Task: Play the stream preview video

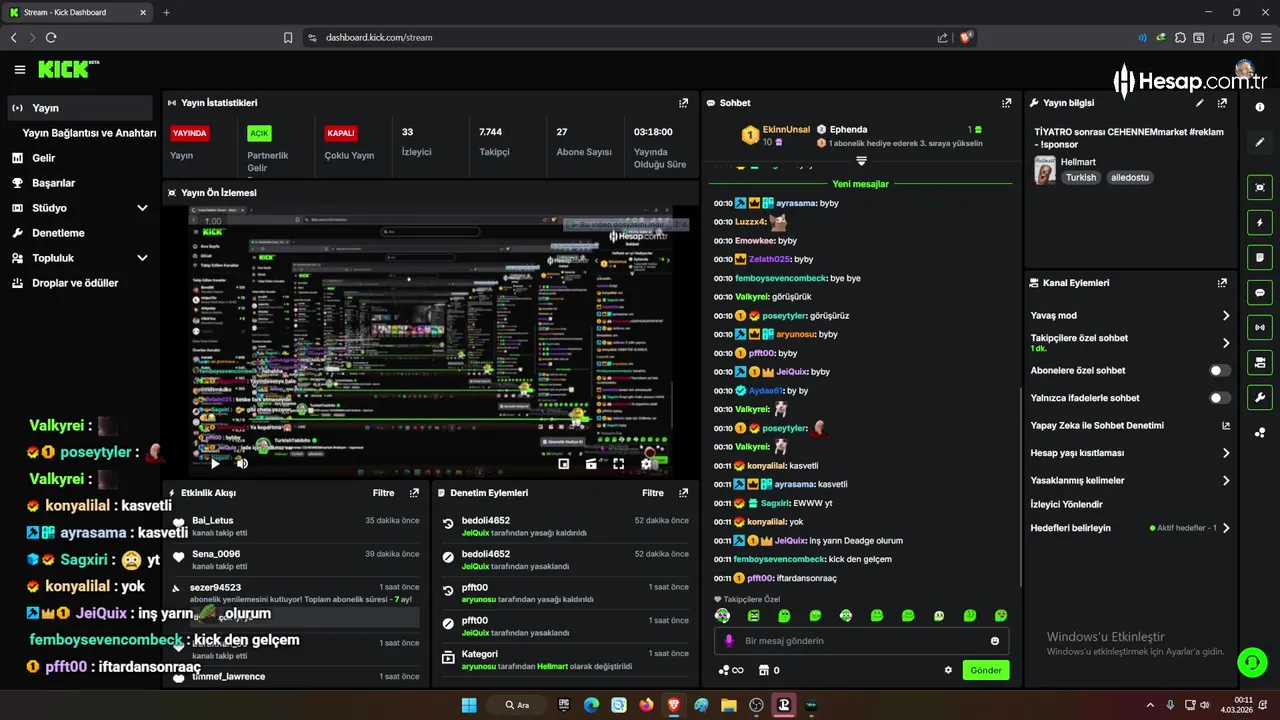Action: coord(214,463)
